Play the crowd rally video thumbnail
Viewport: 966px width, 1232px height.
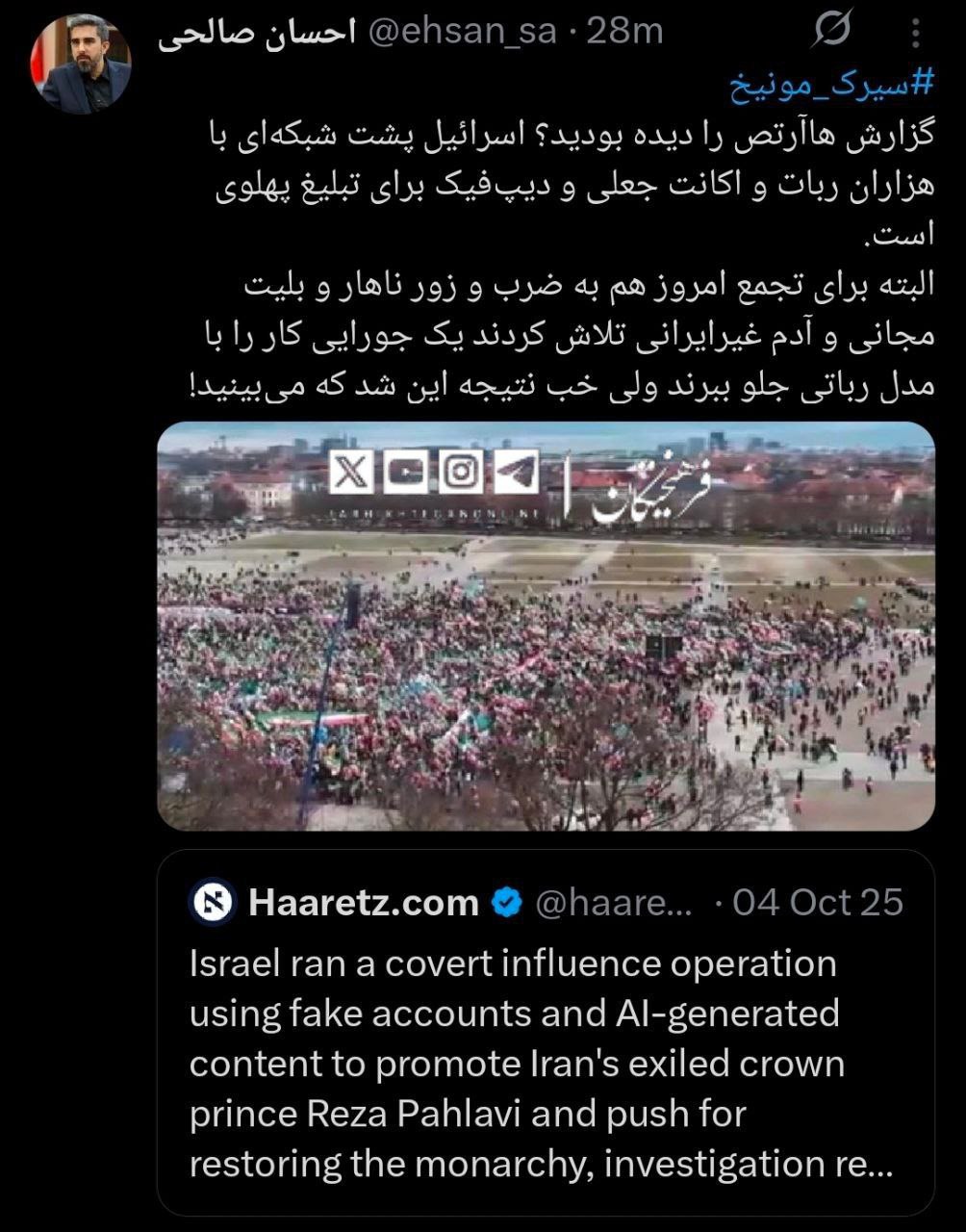[546, 627]
